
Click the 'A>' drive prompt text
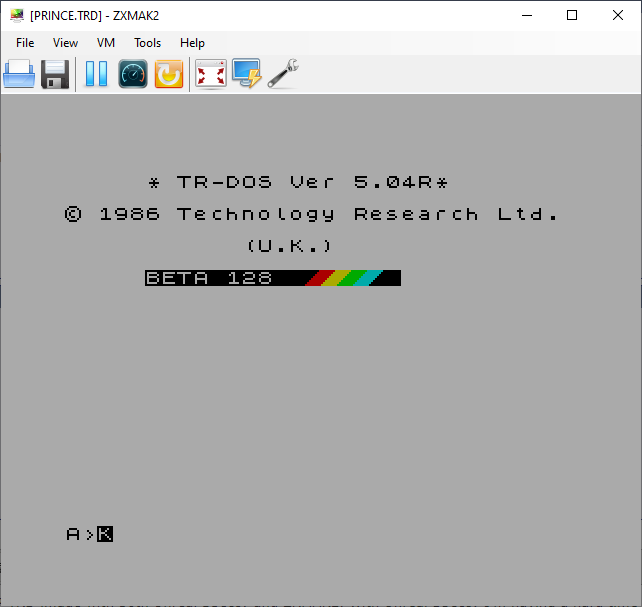pyautogui.click(x=80, y=534)
